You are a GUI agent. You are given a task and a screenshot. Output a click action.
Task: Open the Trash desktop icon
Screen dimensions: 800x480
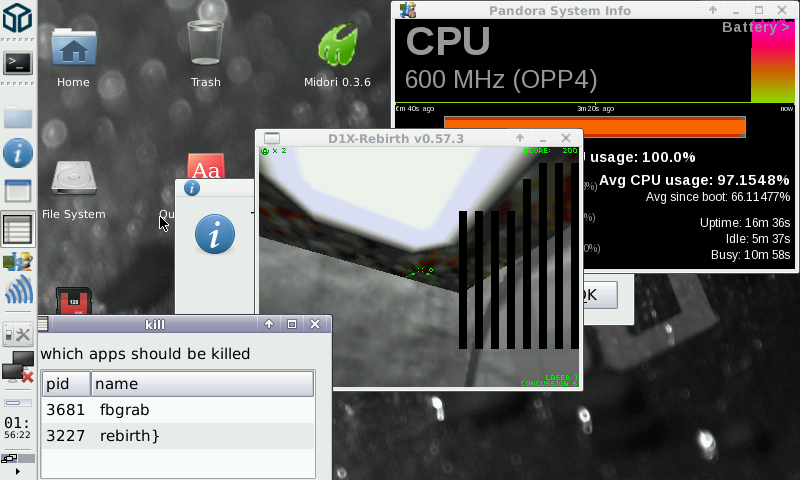click(205, 47)
